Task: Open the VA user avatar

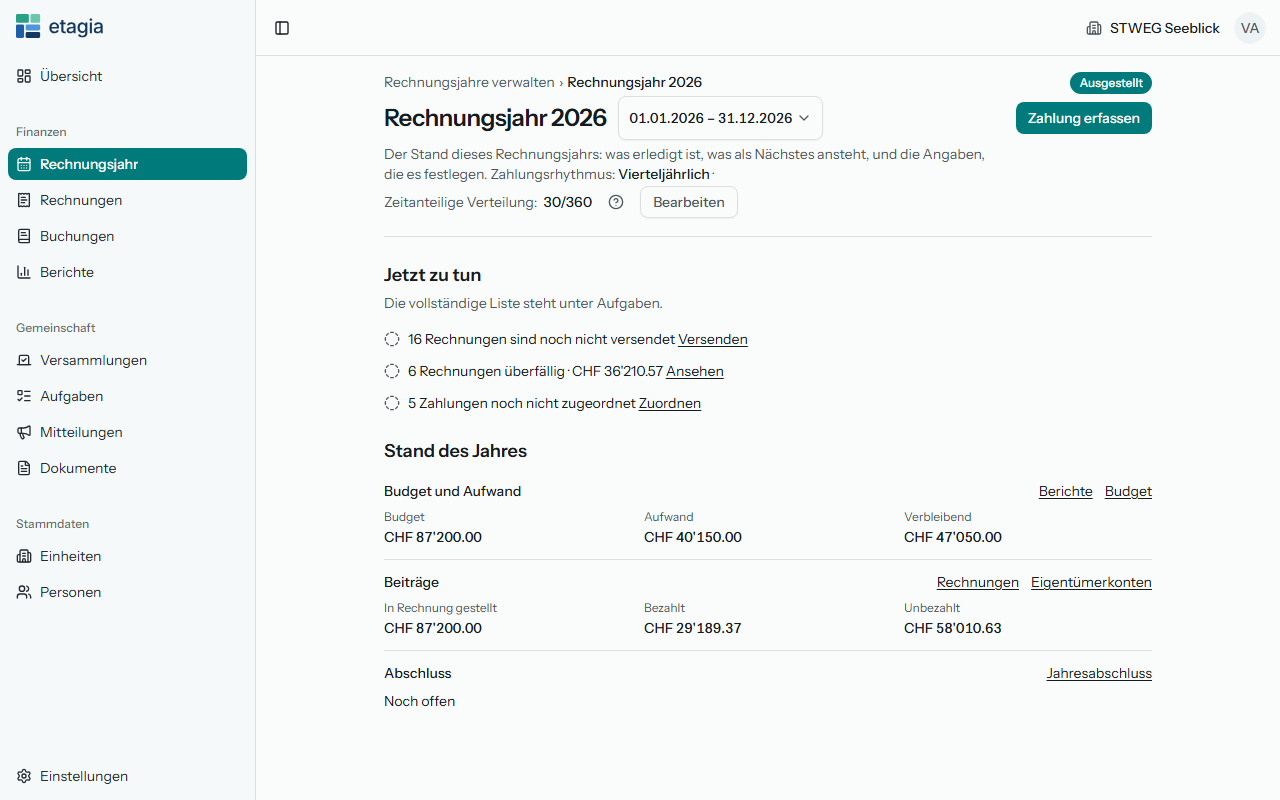Action: (1250, 28)
